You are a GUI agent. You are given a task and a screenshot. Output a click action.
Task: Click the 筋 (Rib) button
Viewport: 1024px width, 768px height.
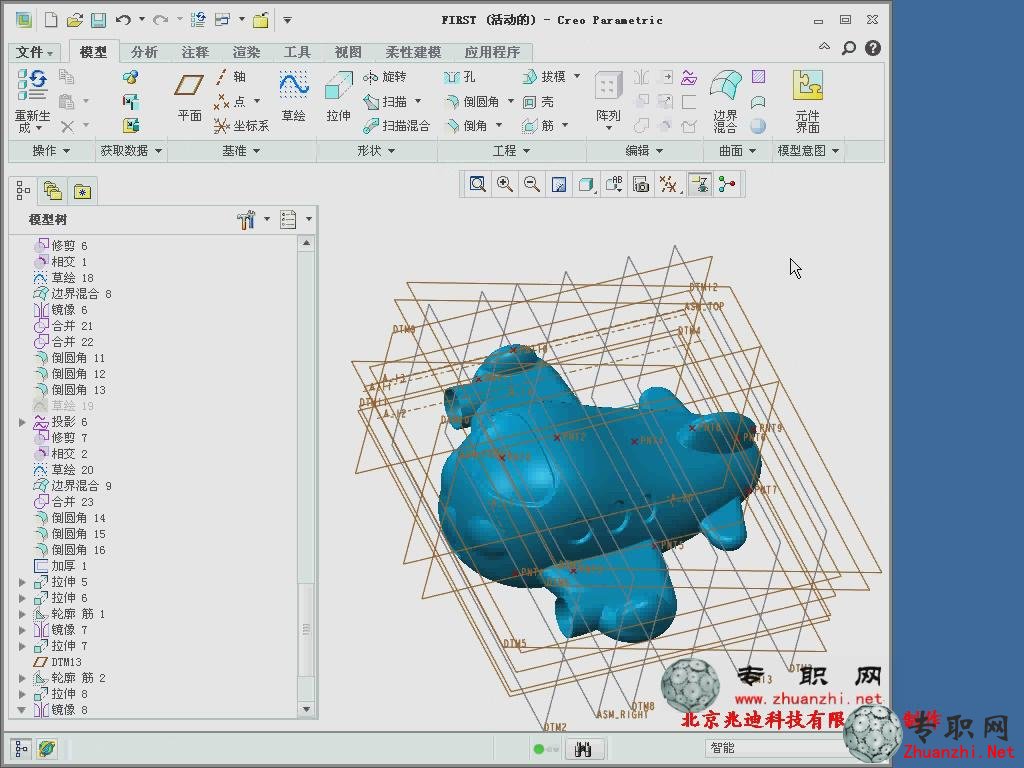click(x=538, y=125)
